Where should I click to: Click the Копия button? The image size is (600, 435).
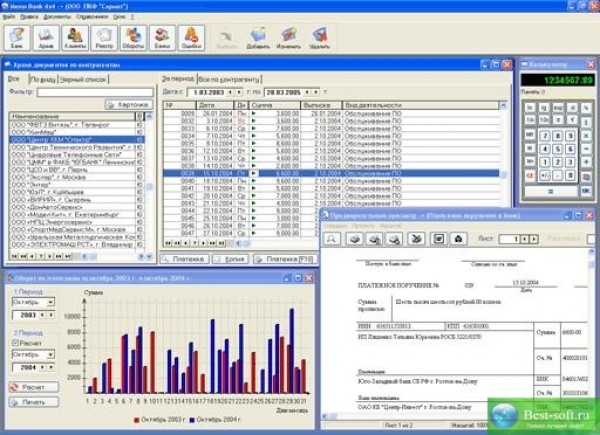click(230, 259)
